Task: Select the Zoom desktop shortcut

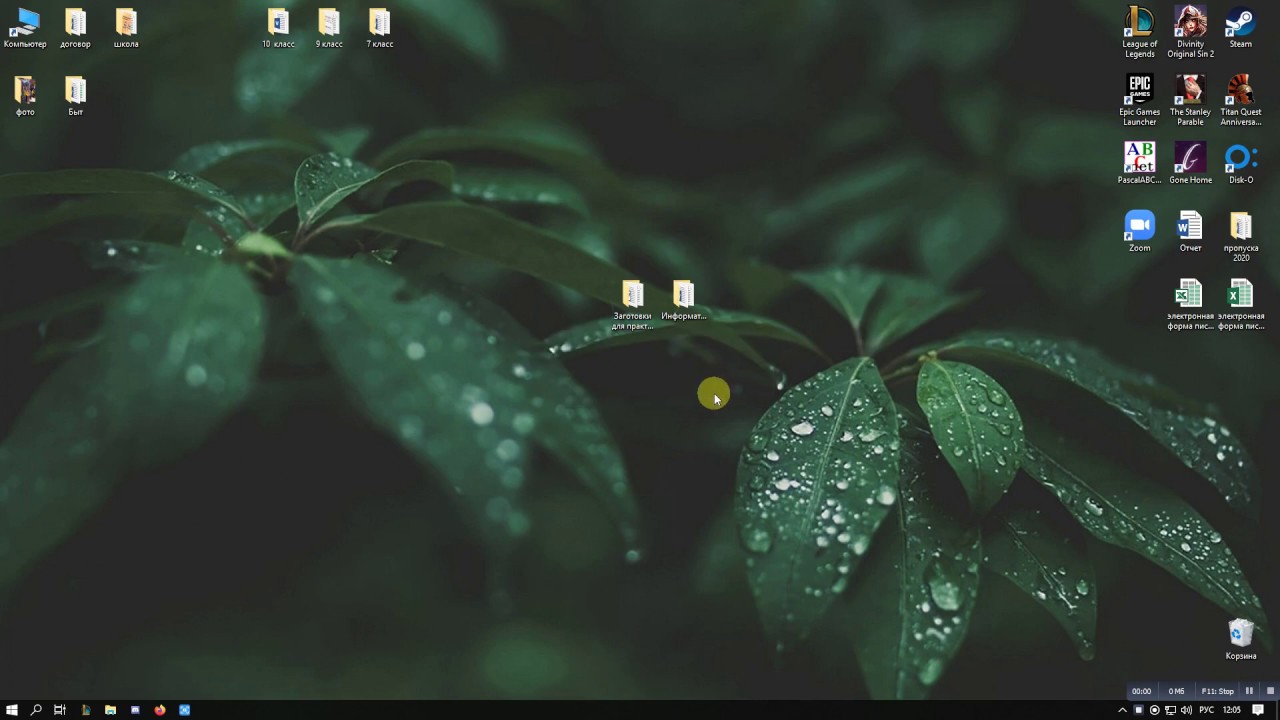Action: [x=1139, y=231]
